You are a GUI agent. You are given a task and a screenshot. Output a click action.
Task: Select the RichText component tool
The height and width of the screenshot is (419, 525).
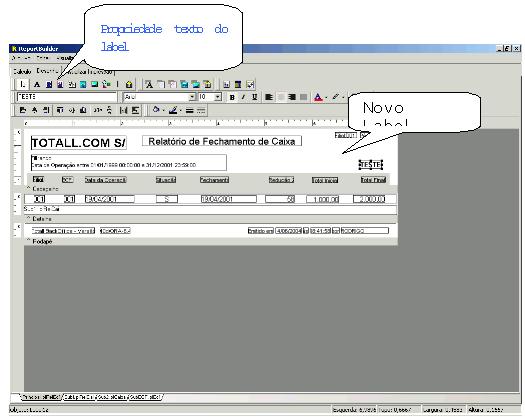[60, 85]
